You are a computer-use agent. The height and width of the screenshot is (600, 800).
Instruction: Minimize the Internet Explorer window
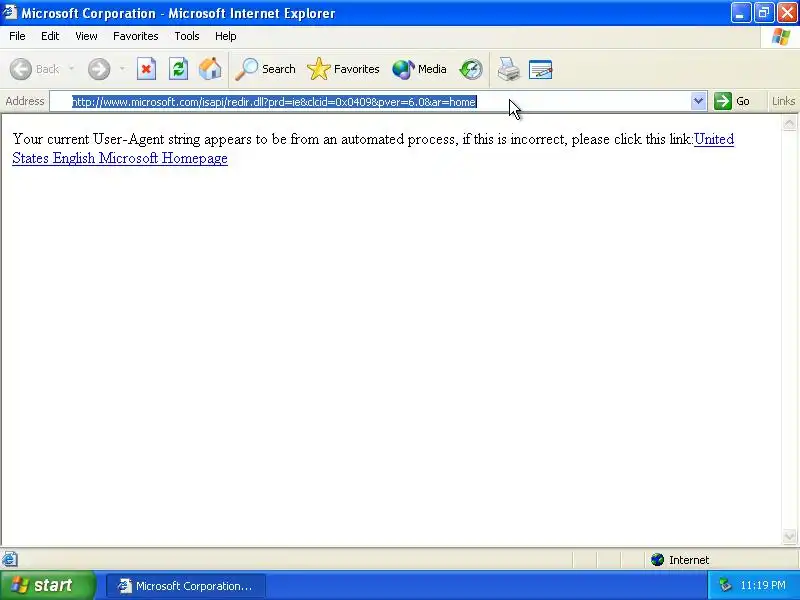click(x=740, y=13)
